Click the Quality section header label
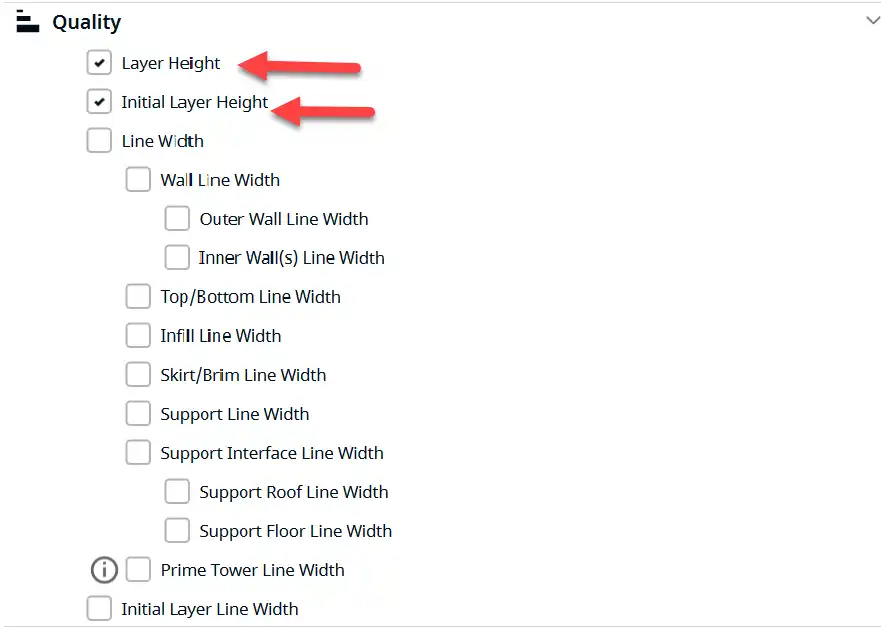The width and height of the screenshot is (881, 627). tap(87, 22)
